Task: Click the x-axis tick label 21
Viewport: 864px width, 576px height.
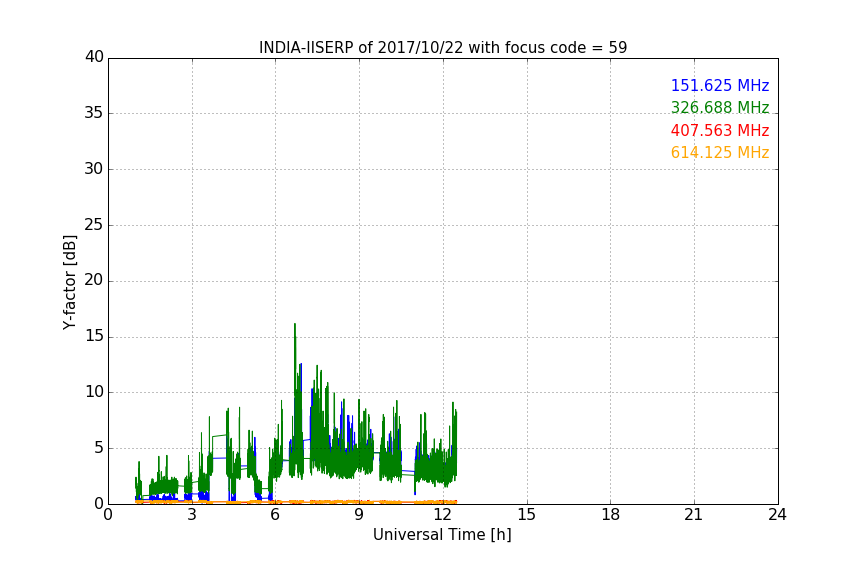Action: point(694,515)
